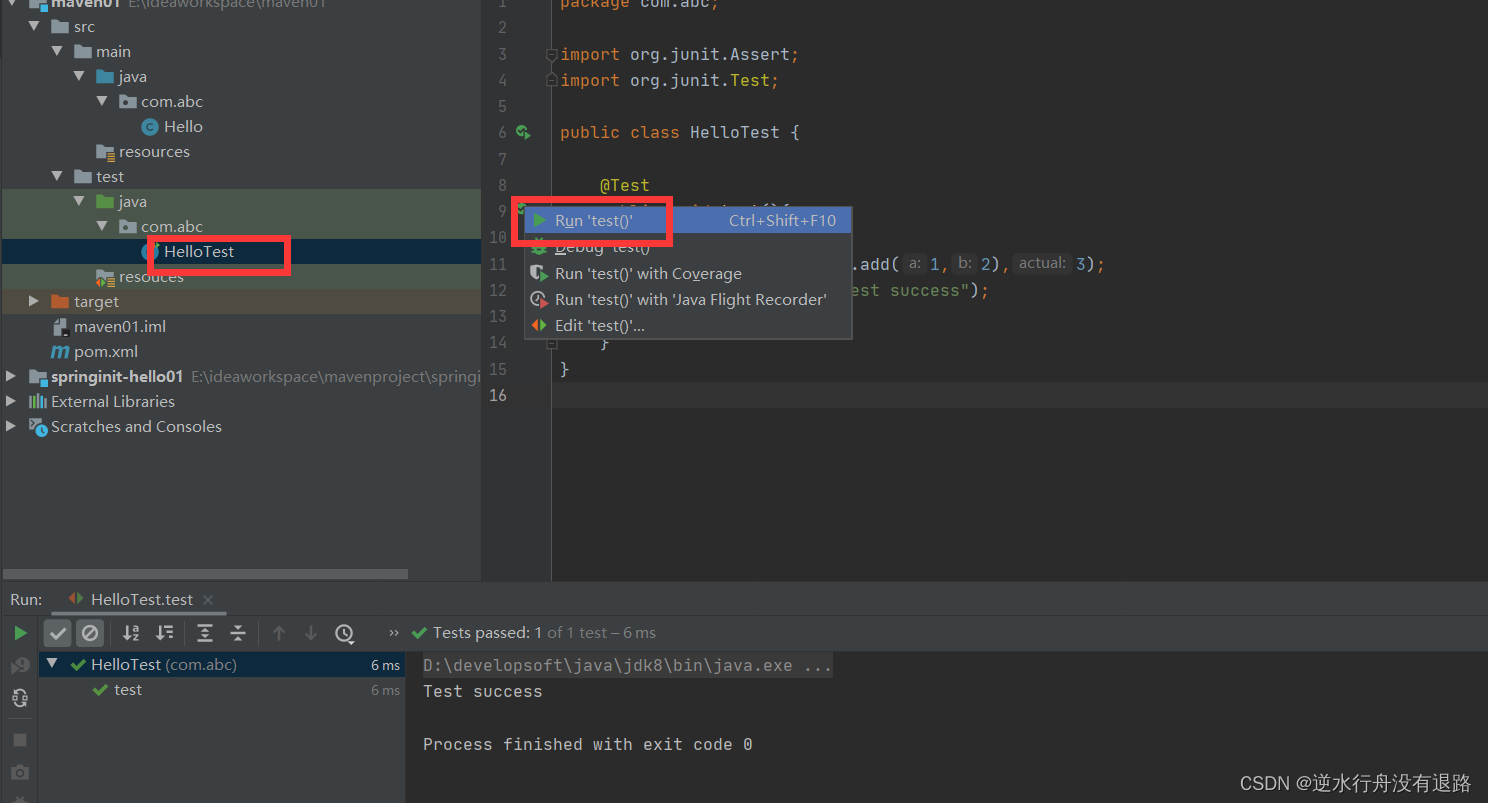Image resolution: width=1488 pixels, height=803 pixels.
Task: Expand External Libraries node
Action: pos(11,402)
